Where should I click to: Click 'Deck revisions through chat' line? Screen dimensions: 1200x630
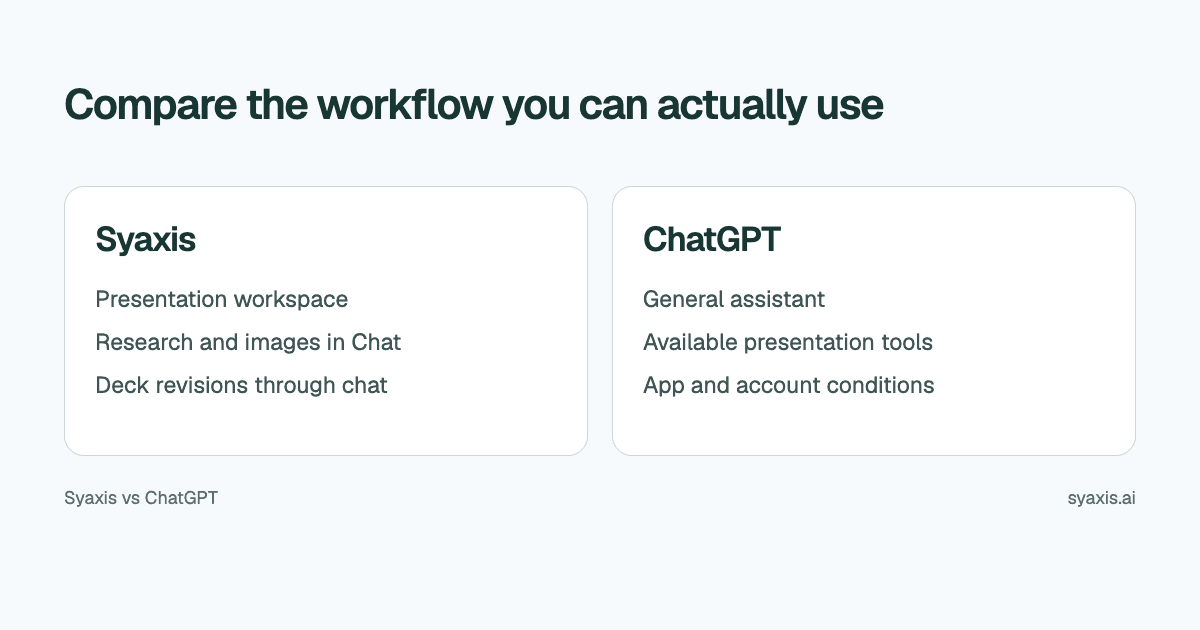tap(241, 385)
